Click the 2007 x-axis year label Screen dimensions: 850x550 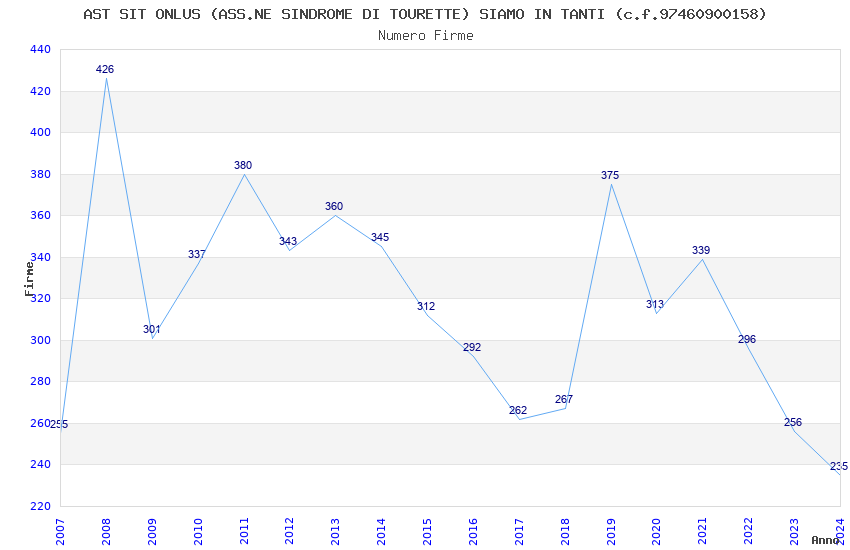[x=60, y=531]
